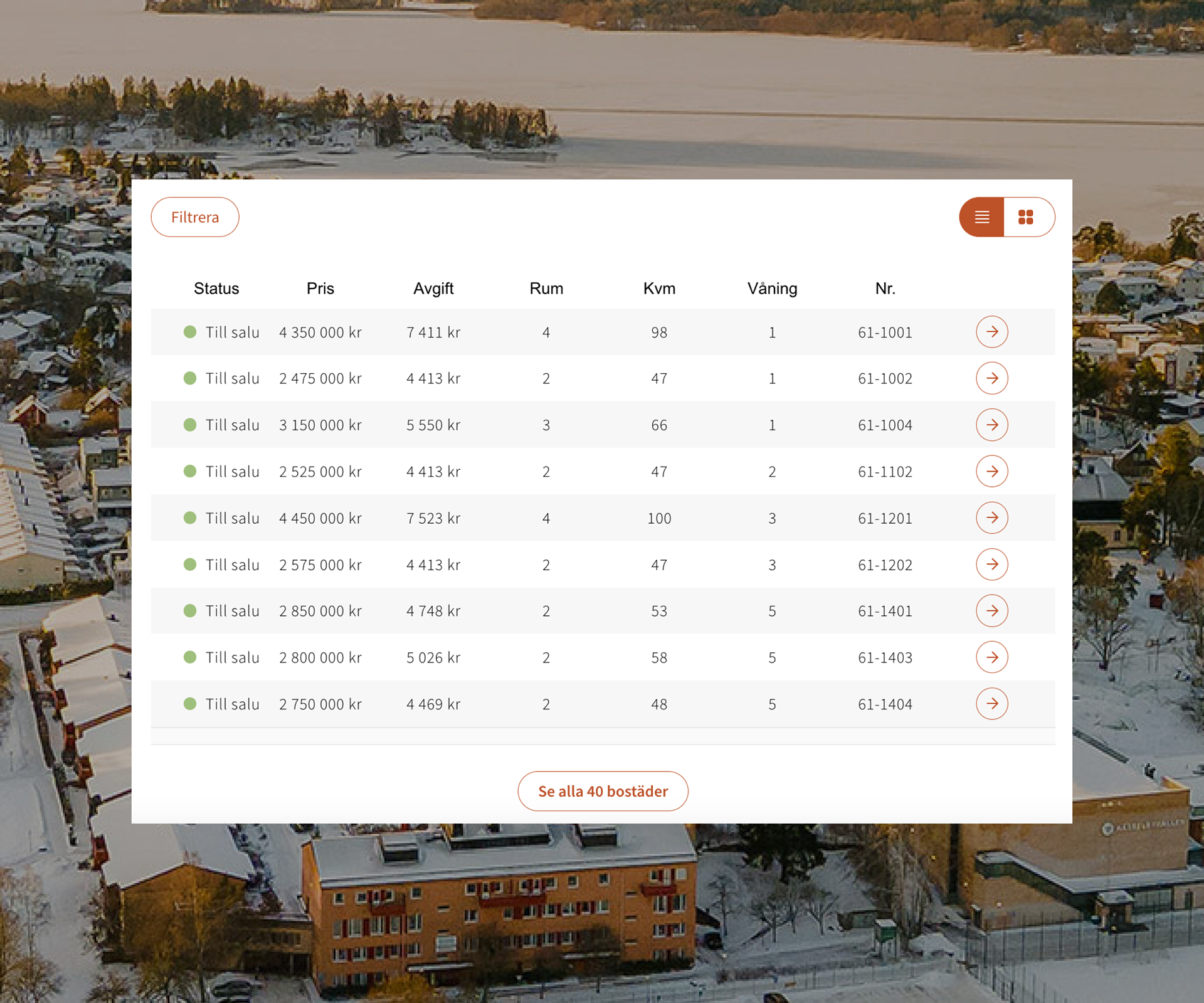Select price 2 800 000 kr

pyautogui.click(x=320, y=658)
